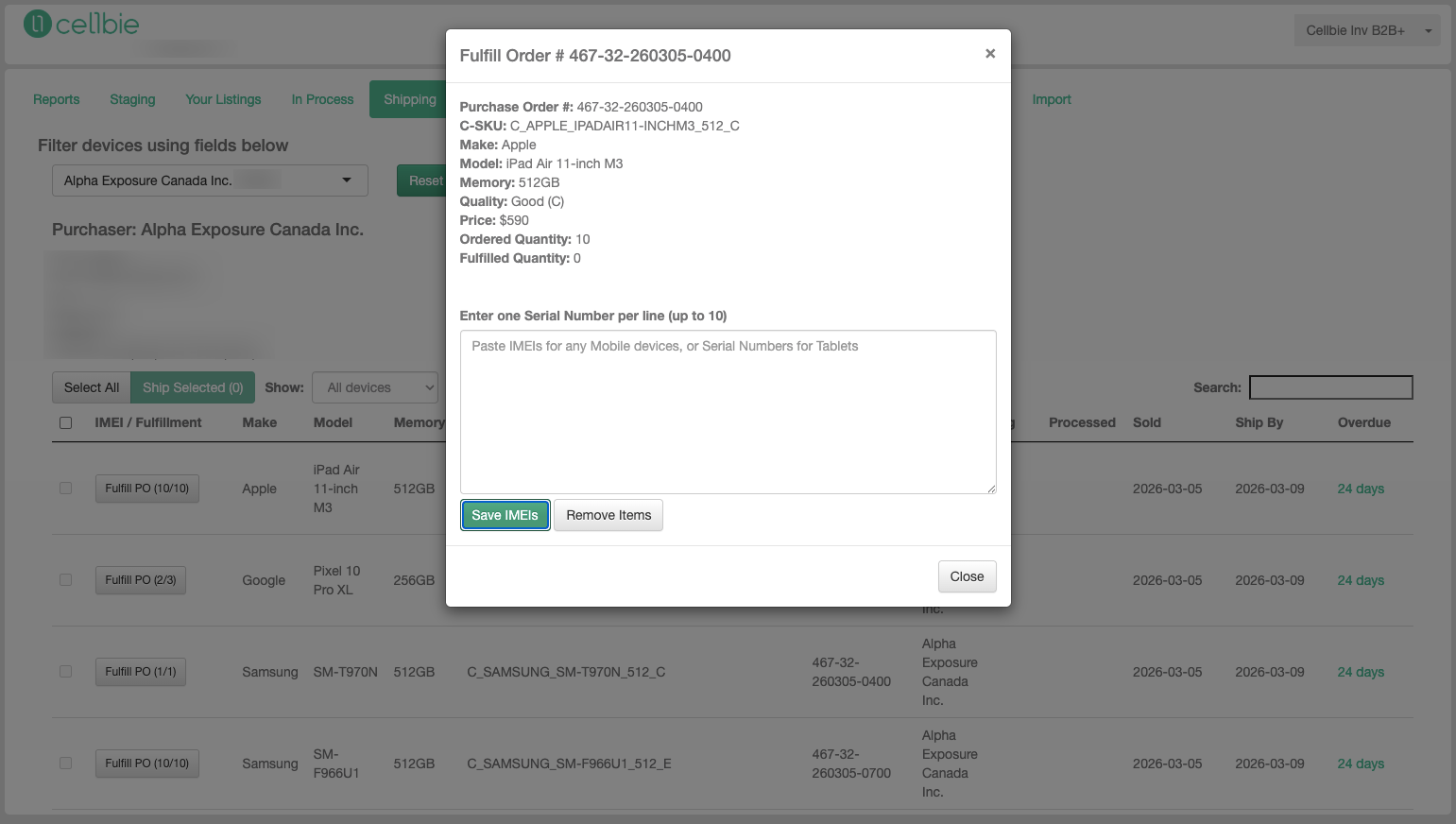Click Select All button
The height and width of the screenshot is (824, 1456).
pyautogui.click(x=92, y=387)
